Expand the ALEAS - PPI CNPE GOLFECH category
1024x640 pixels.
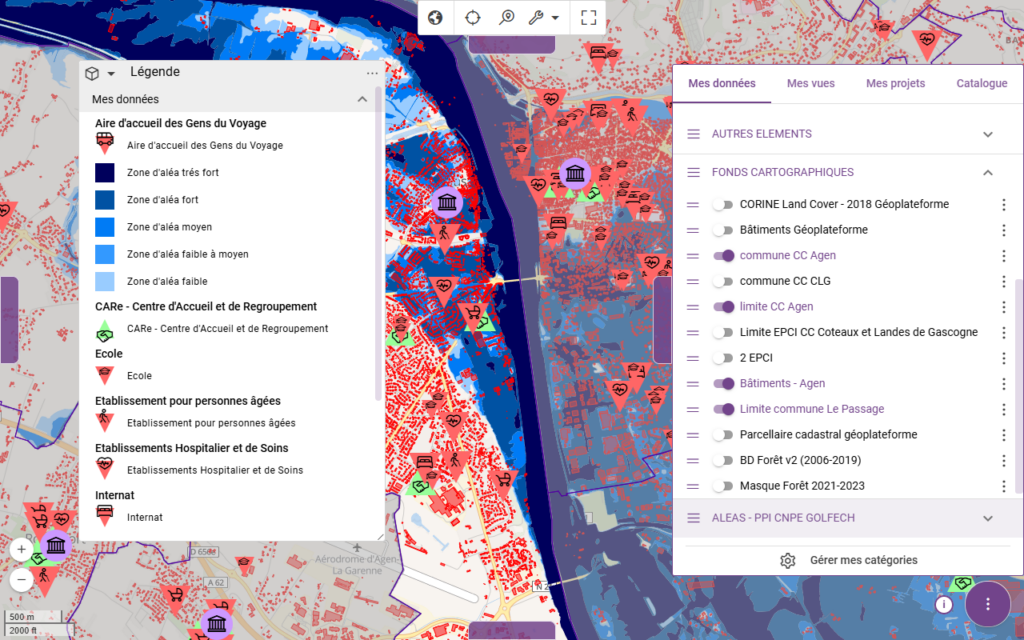pyautogui.click(x=987, y=518)
